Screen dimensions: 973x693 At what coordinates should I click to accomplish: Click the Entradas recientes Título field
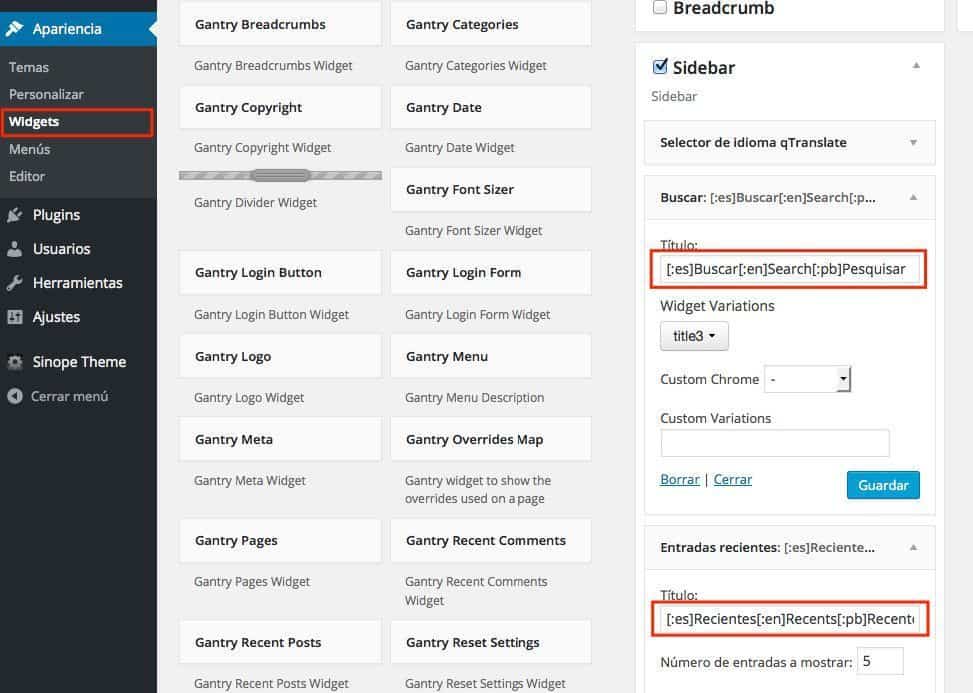point(790,619)
